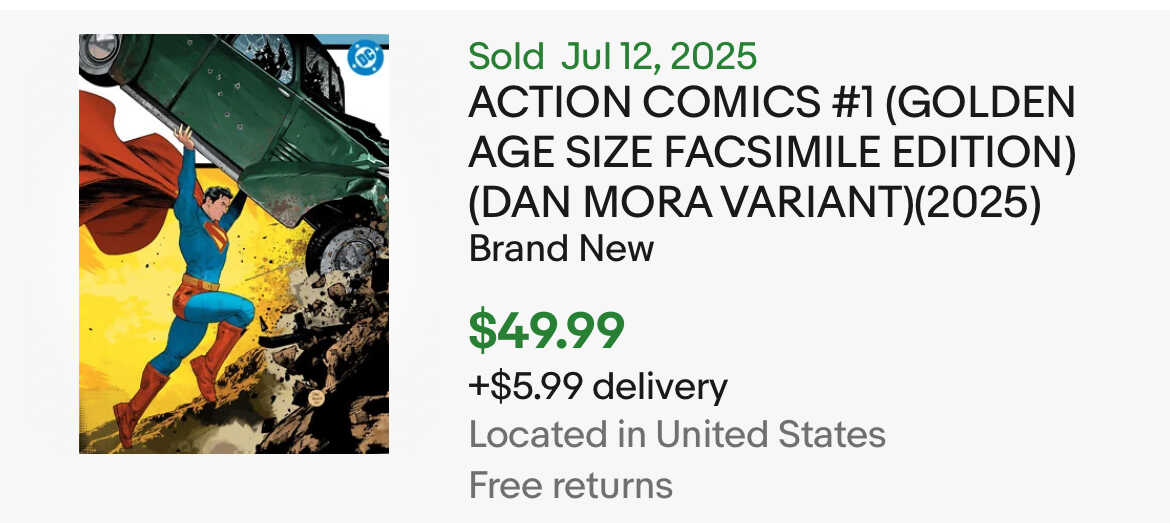The height and width of the screenshot is (523, 1170).
Task: Click Superman's red cape on cover
Action: pyautogui.click(x=125, y=180)
